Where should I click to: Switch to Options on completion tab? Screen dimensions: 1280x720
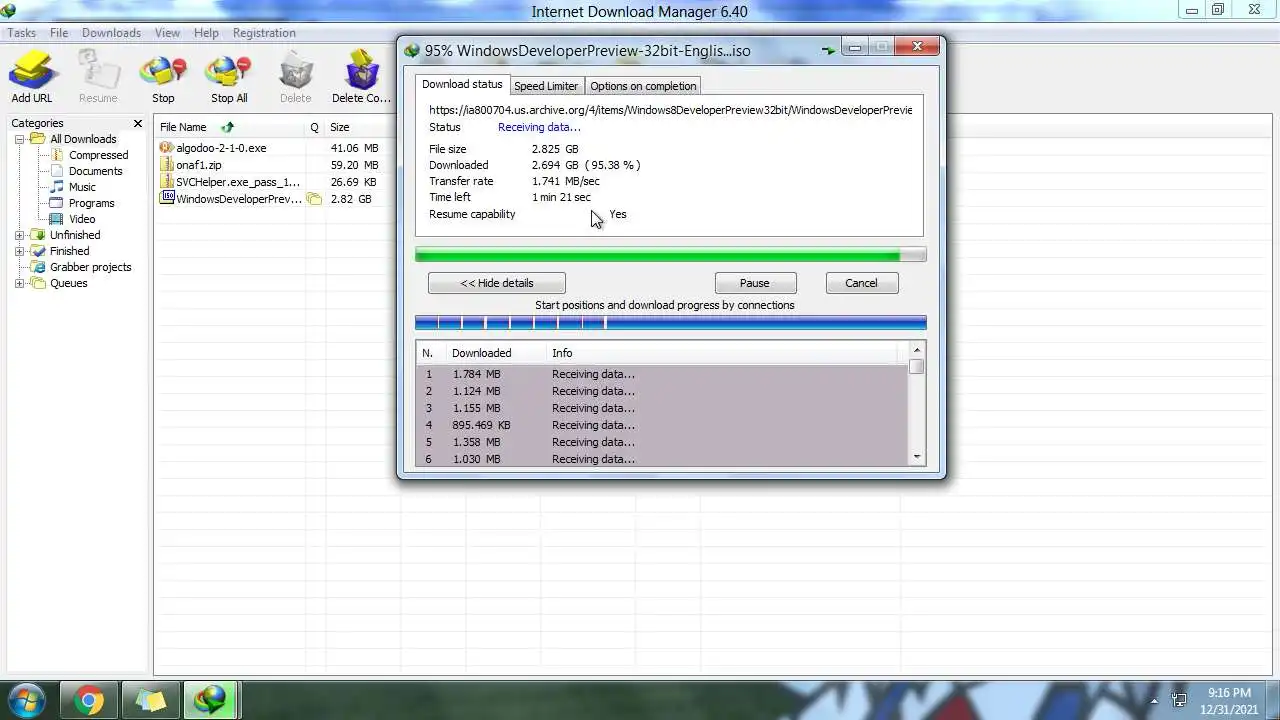(643, 86)
